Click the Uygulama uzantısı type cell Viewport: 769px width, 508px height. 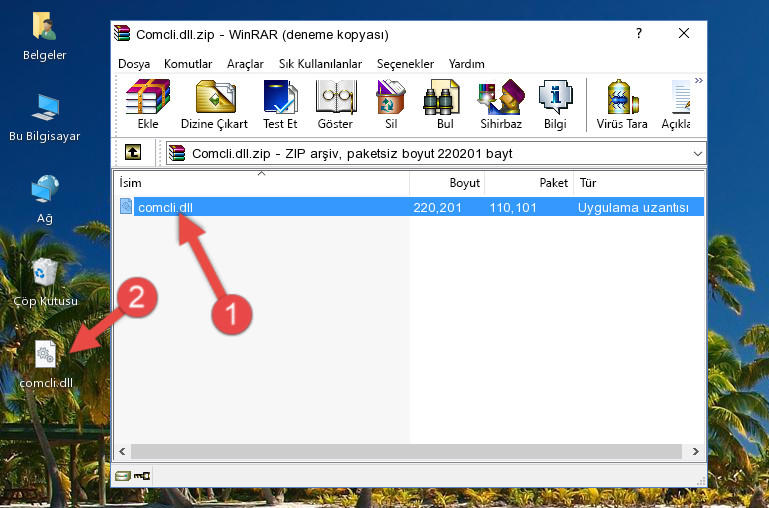point(633,207)
